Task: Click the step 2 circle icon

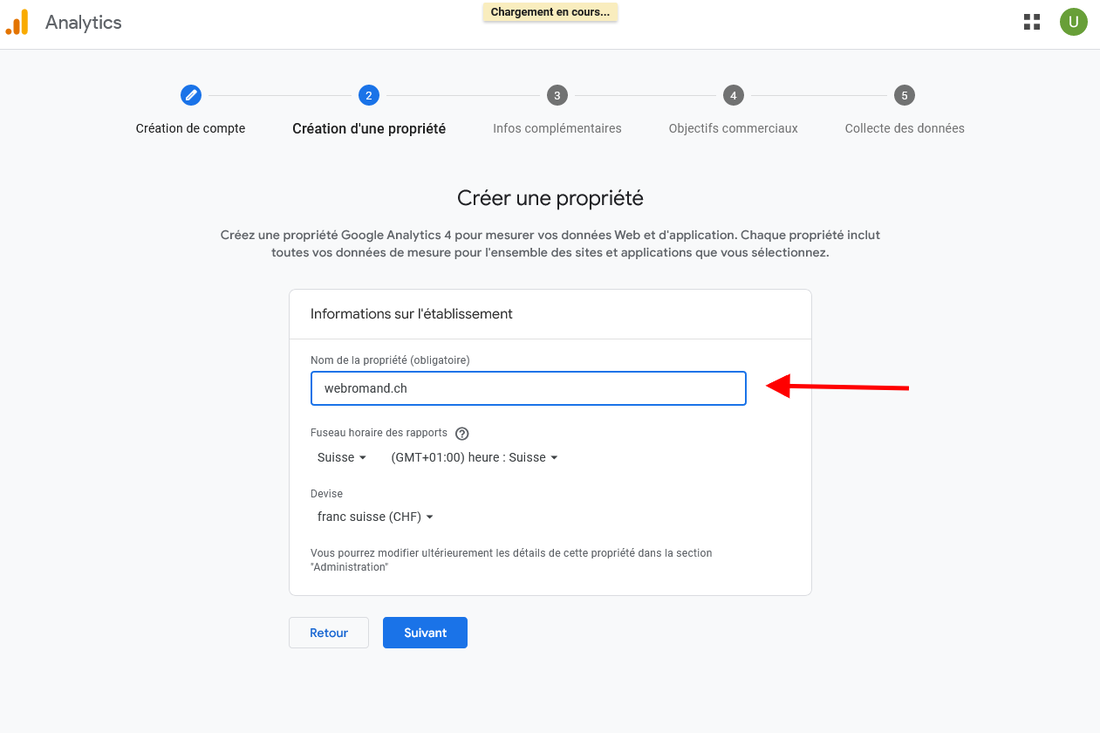Action: point(369,96)
